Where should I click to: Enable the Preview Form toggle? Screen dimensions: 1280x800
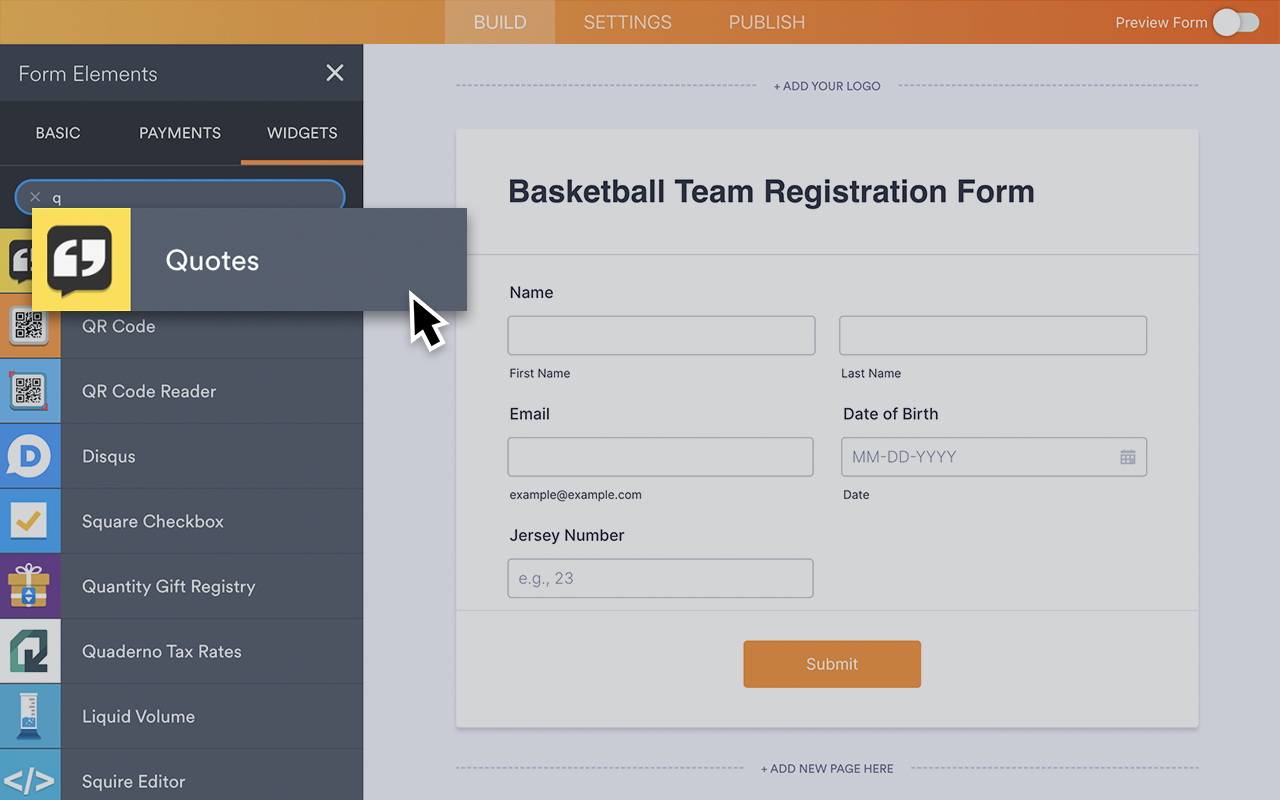[1236, 22]
